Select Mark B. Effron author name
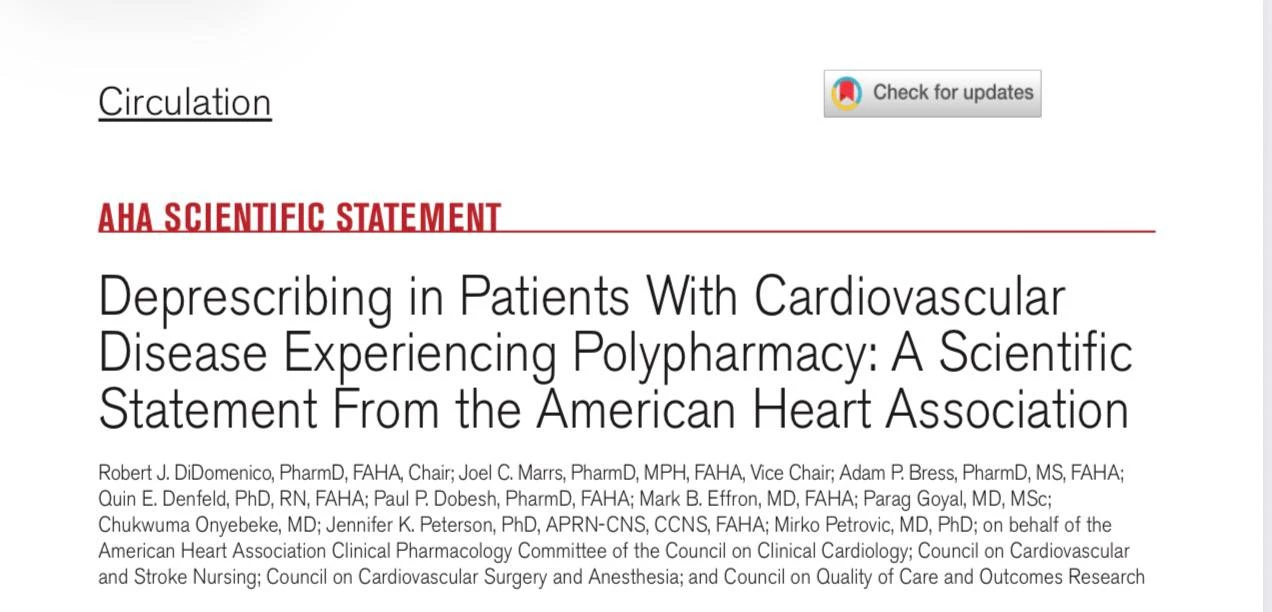The height and width of the screenshot is (612, 1272). click(x=694, y=498)
